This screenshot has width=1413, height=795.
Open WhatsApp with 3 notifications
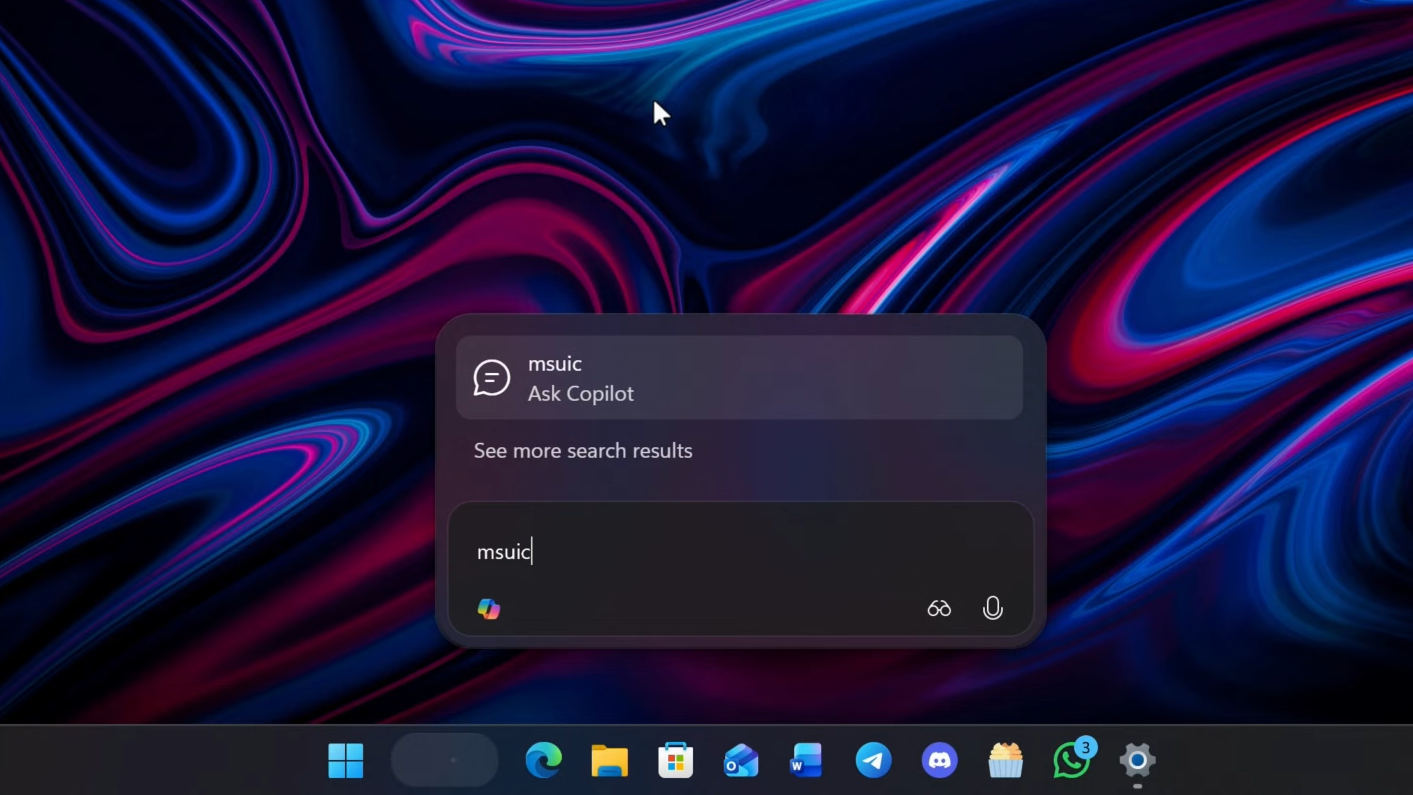[1073, 759]
